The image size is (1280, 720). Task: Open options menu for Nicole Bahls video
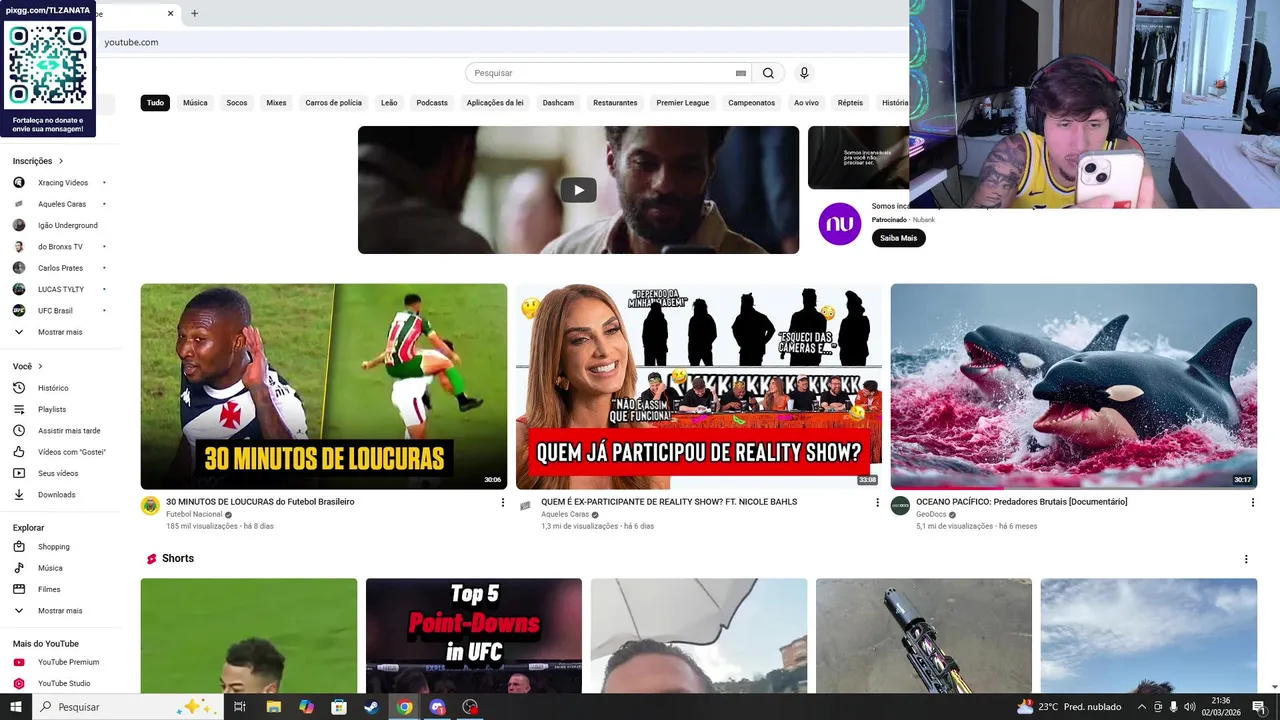[x=878, y=503]
